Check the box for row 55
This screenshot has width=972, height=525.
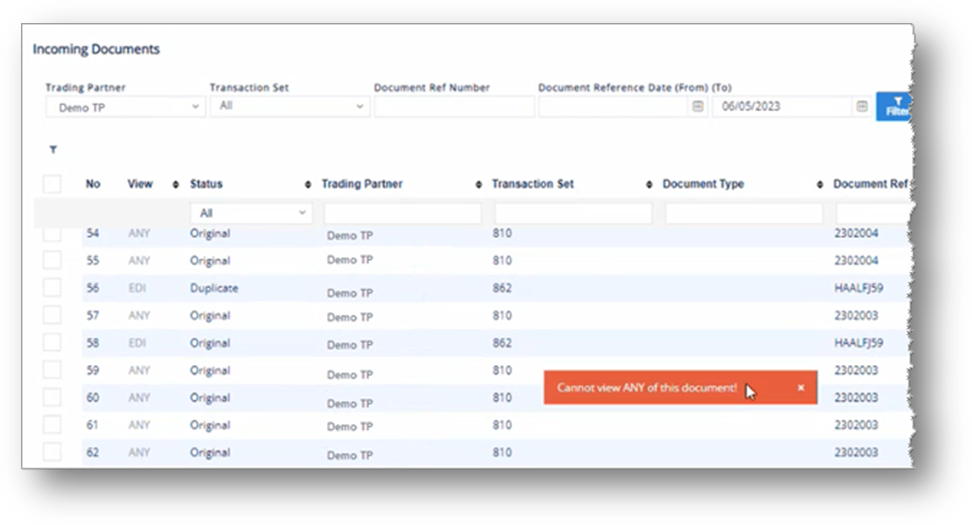[52, 260]
